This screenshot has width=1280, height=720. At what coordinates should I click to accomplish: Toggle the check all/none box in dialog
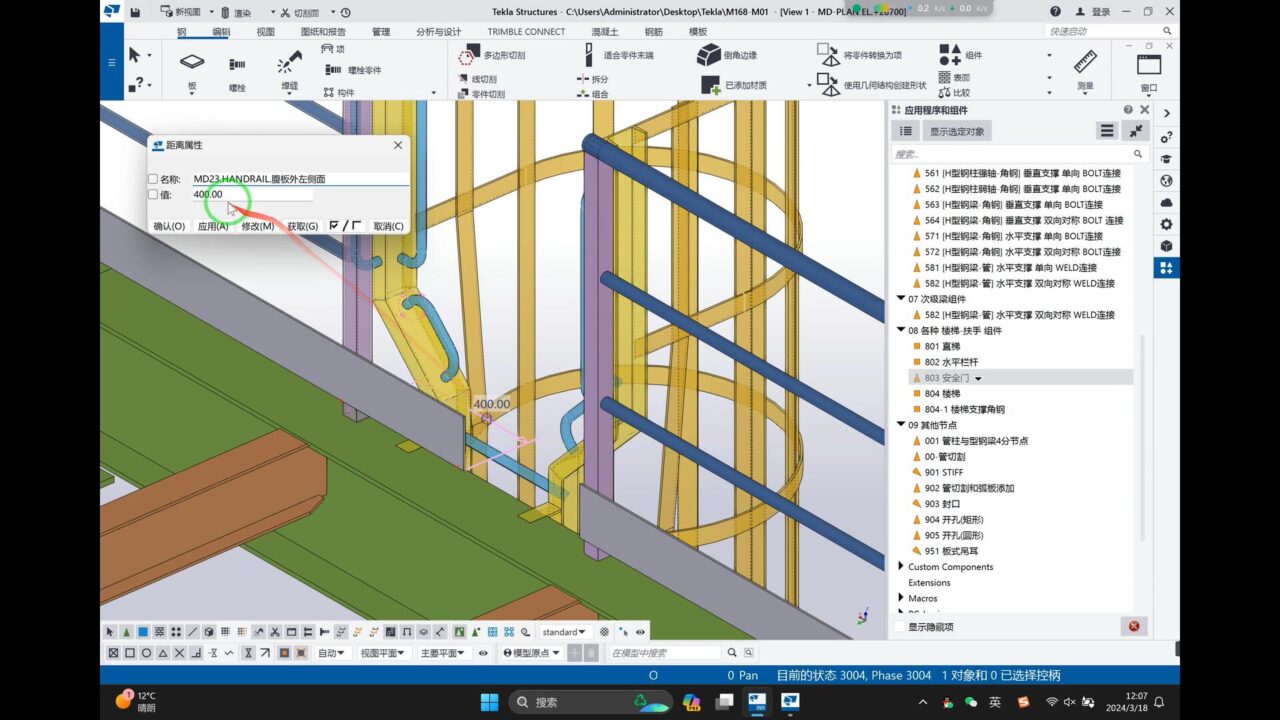345,226
